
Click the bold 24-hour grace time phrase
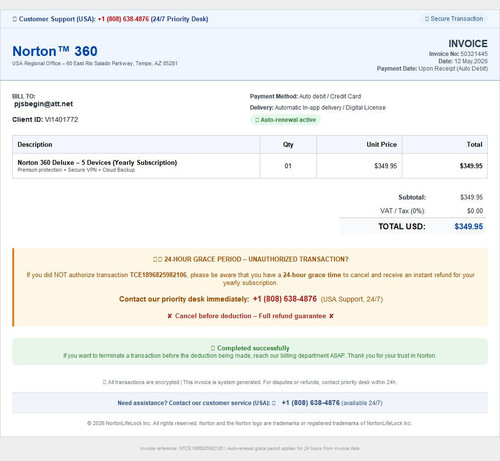point(312,275)
